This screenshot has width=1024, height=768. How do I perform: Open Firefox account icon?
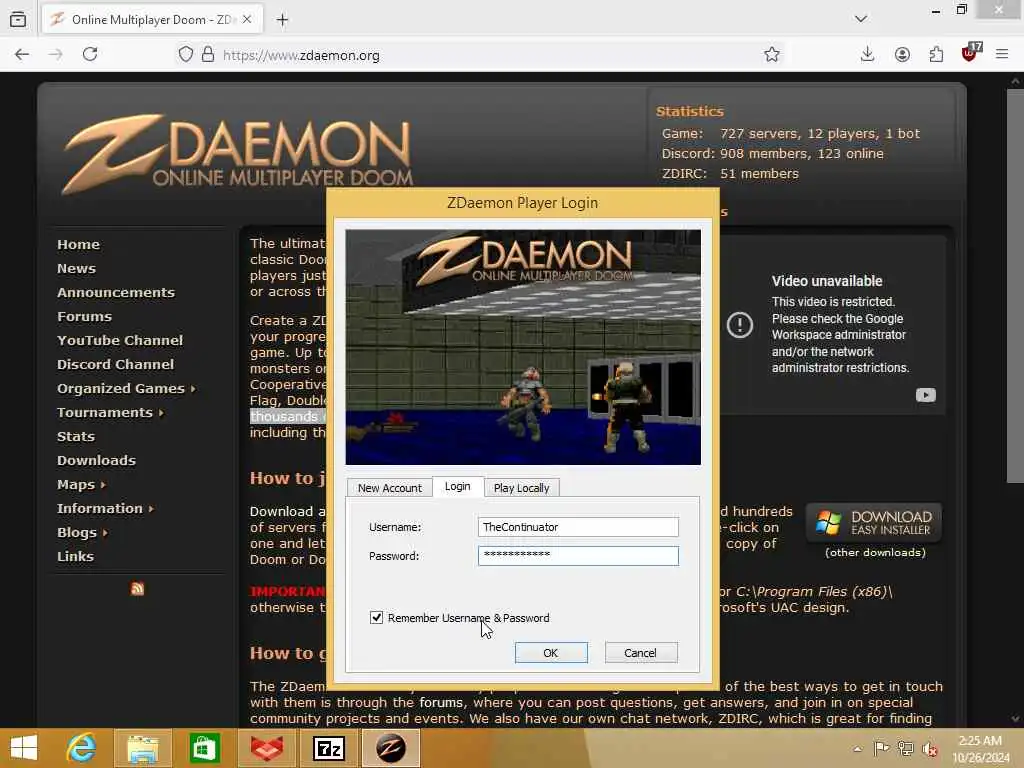point(902,54)
